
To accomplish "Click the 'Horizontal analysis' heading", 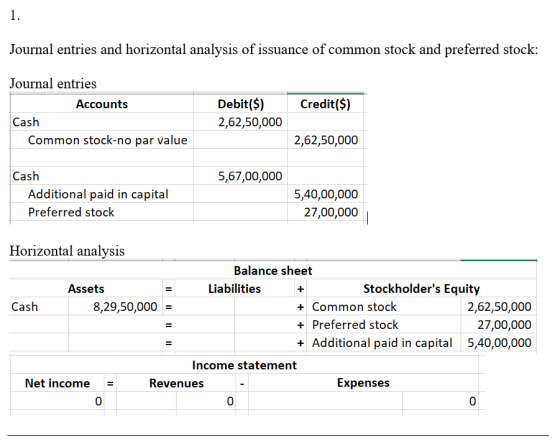I will 67,251.
